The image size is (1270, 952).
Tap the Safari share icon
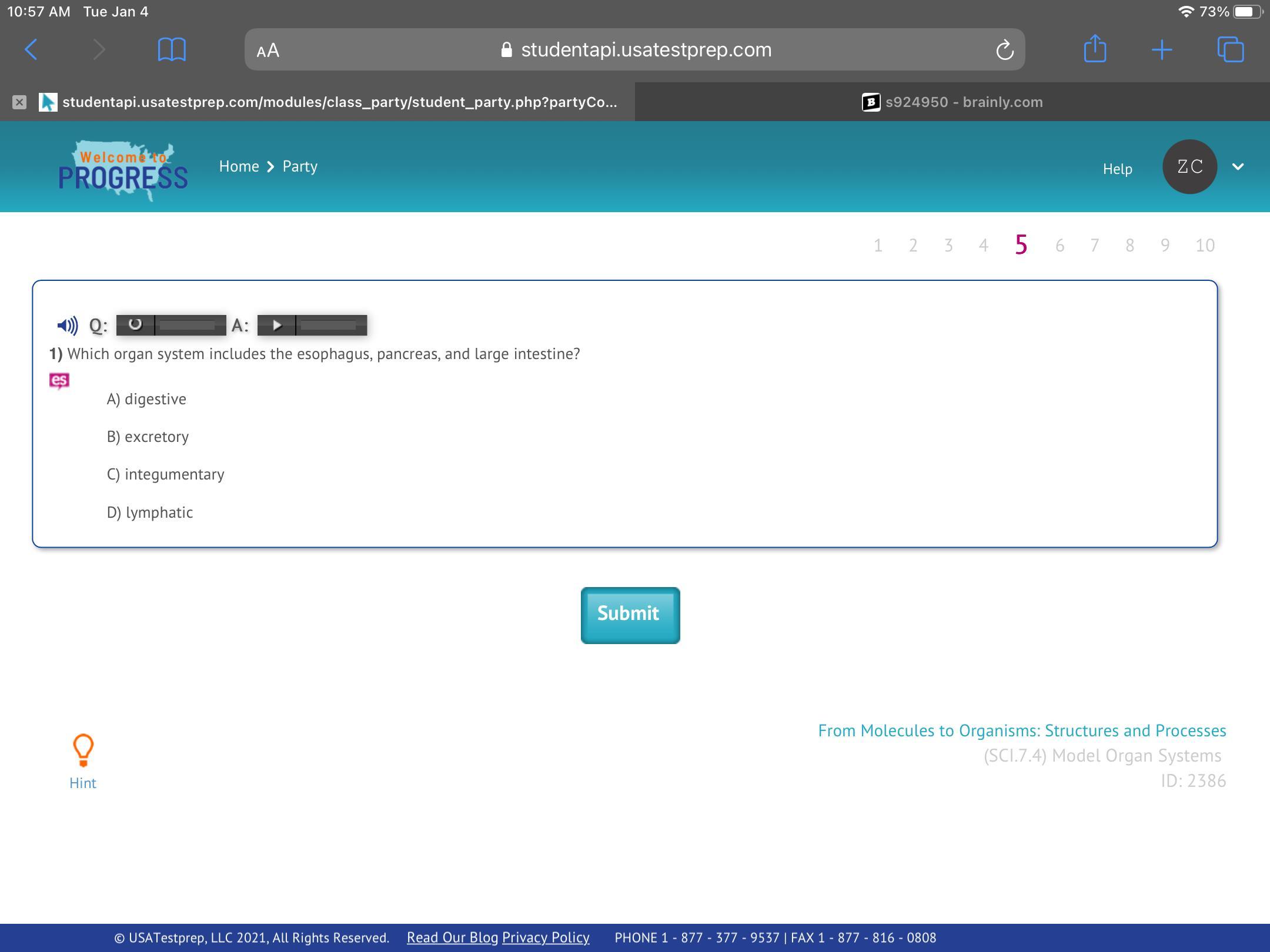click(1095, 49)
